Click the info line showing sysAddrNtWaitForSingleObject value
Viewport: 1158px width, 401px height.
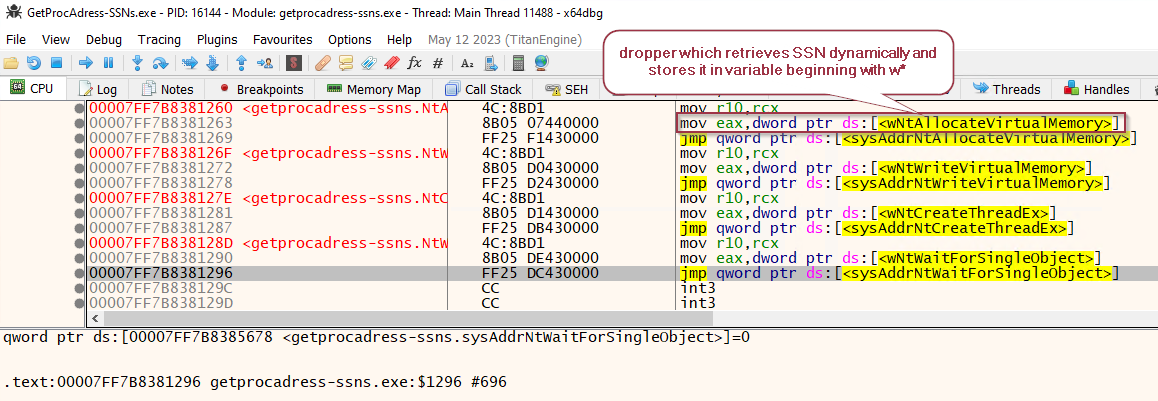click(x=377, y=337)
